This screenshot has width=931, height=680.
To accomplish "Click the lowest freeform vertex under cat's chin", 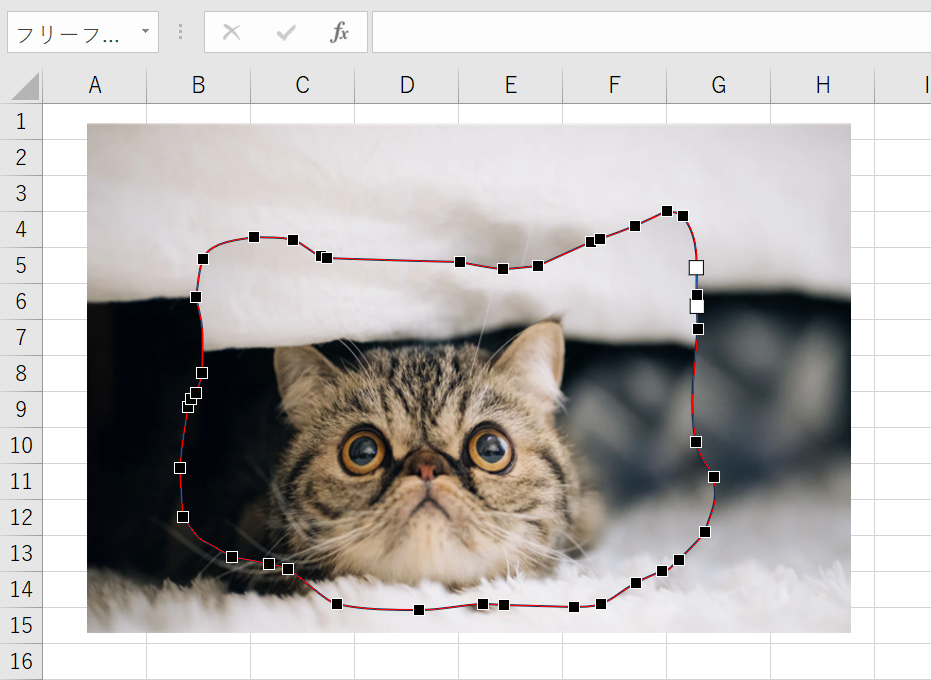I will [419, 610].
